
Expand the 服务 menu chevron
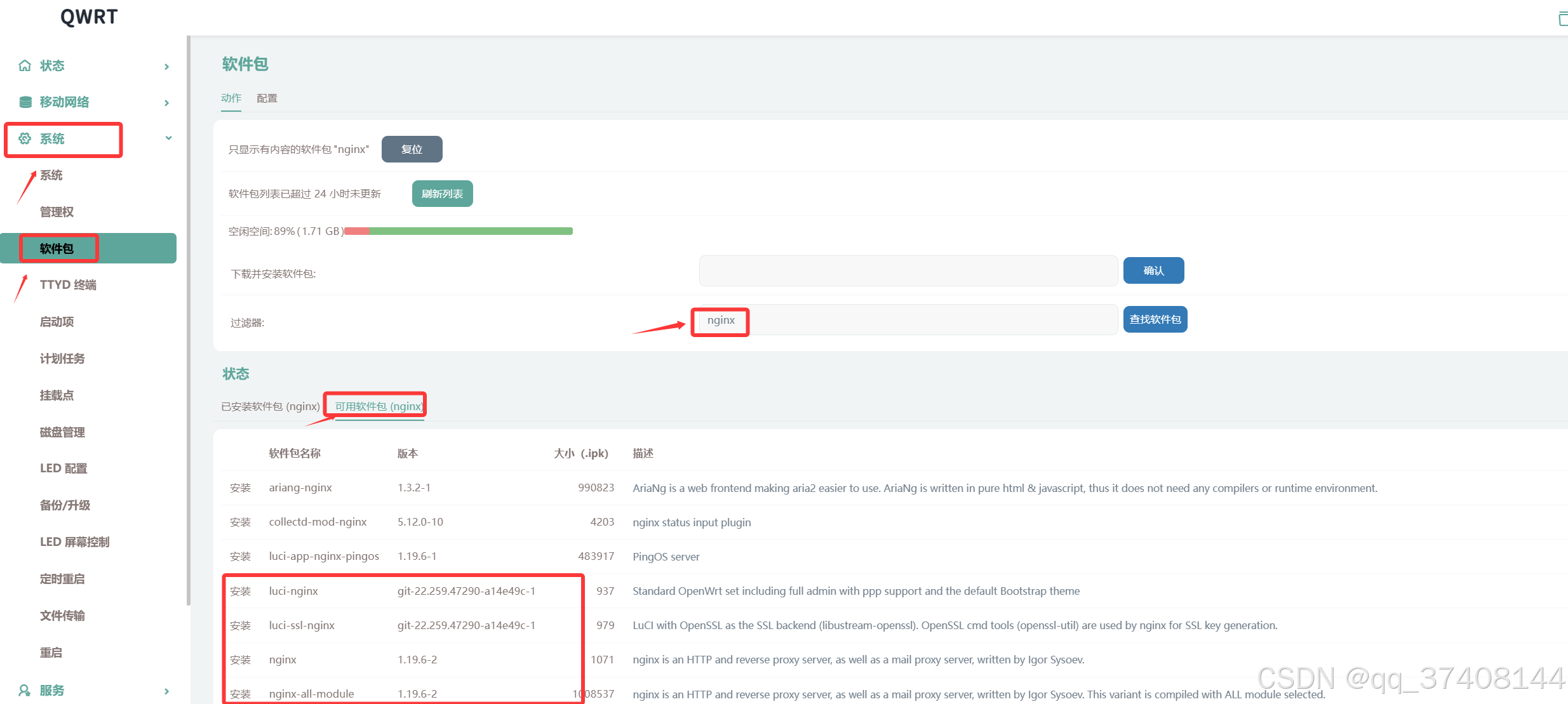(167, 691)
